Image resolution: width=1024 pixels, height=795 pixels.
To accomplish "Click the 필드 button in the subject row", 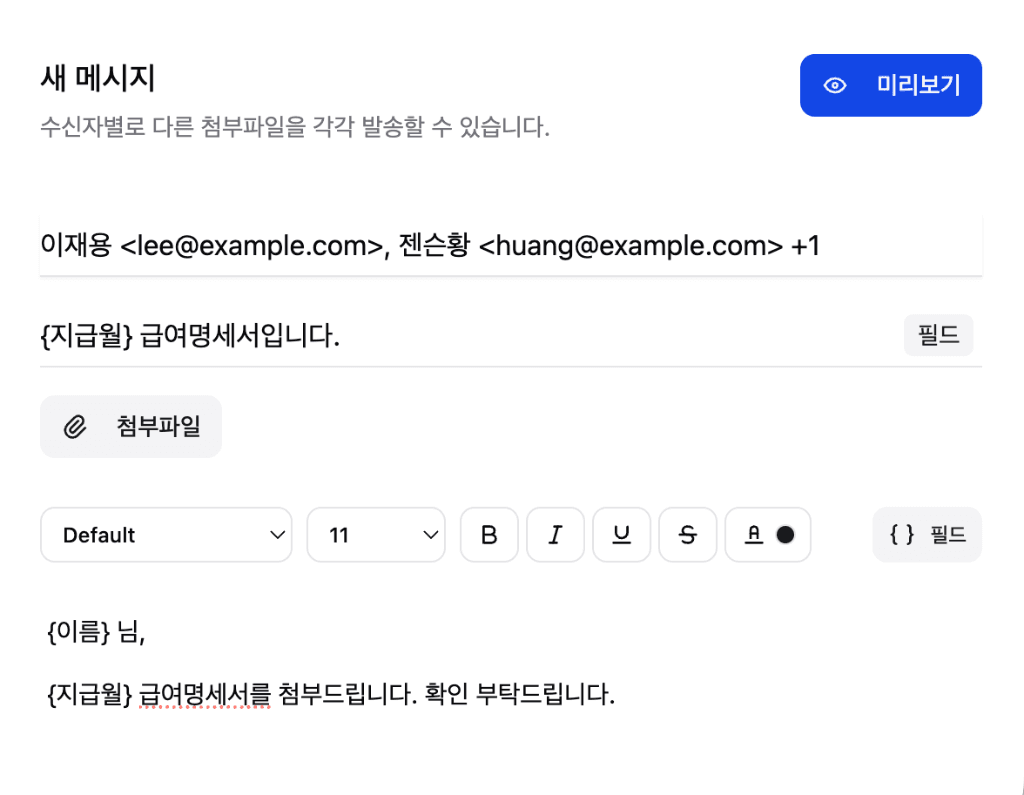I will [938, 336].
